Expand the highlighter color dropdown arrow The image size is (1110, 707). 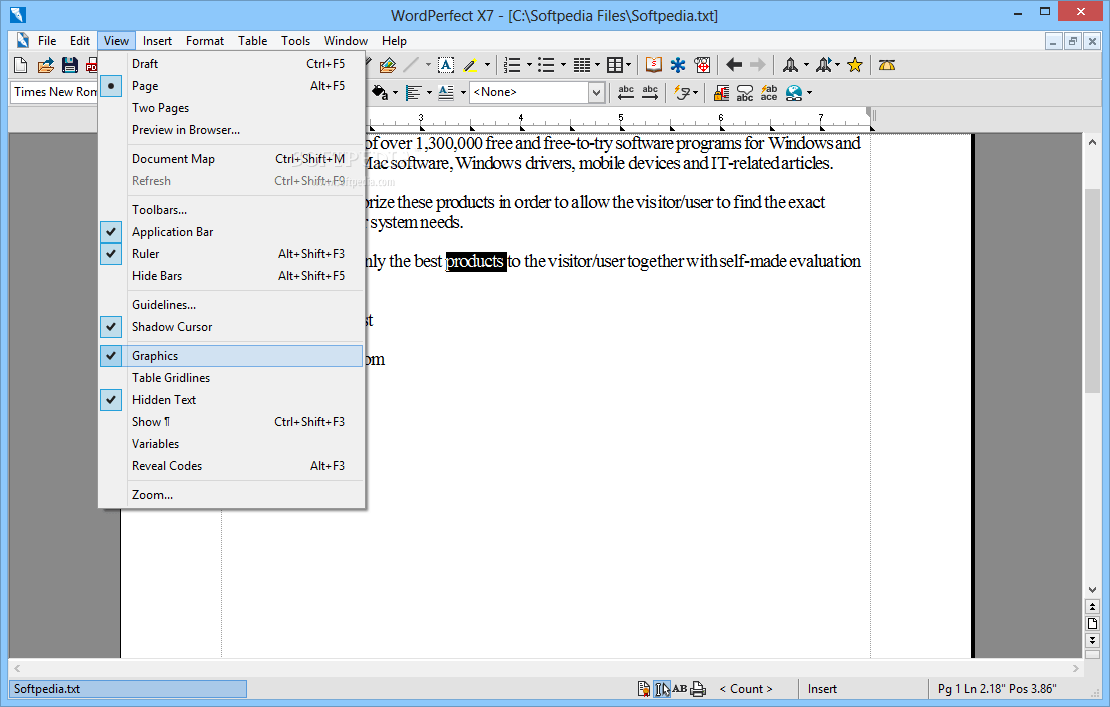tap(487, 65)
